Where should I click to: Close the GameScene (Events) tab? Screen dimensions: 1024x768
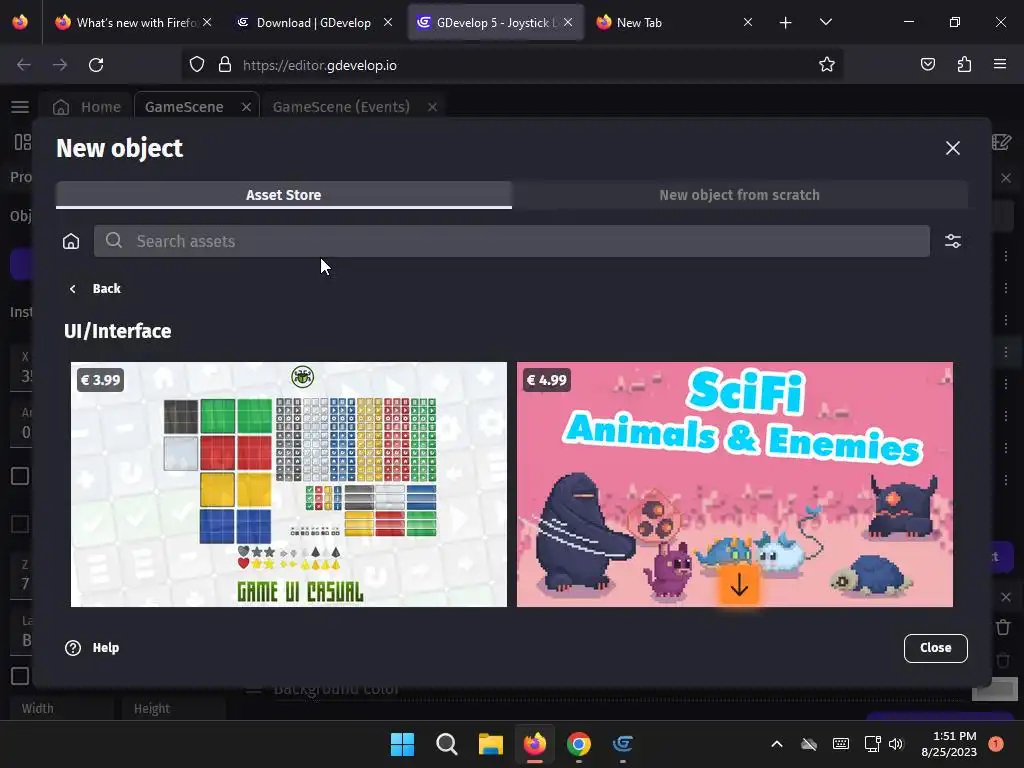point(432,107)
